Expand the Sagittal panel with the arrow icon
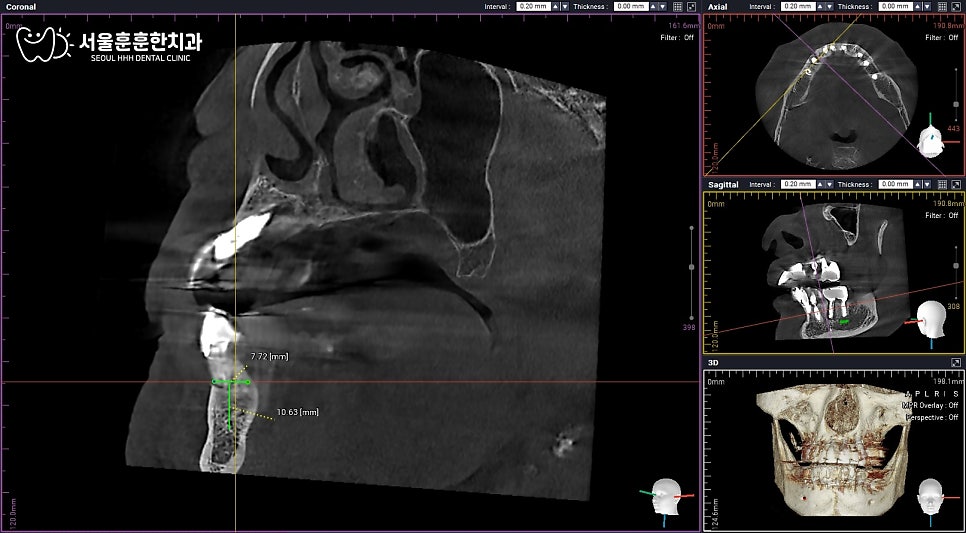This screenshot has height=533, width=966. (x=956, y=184)
